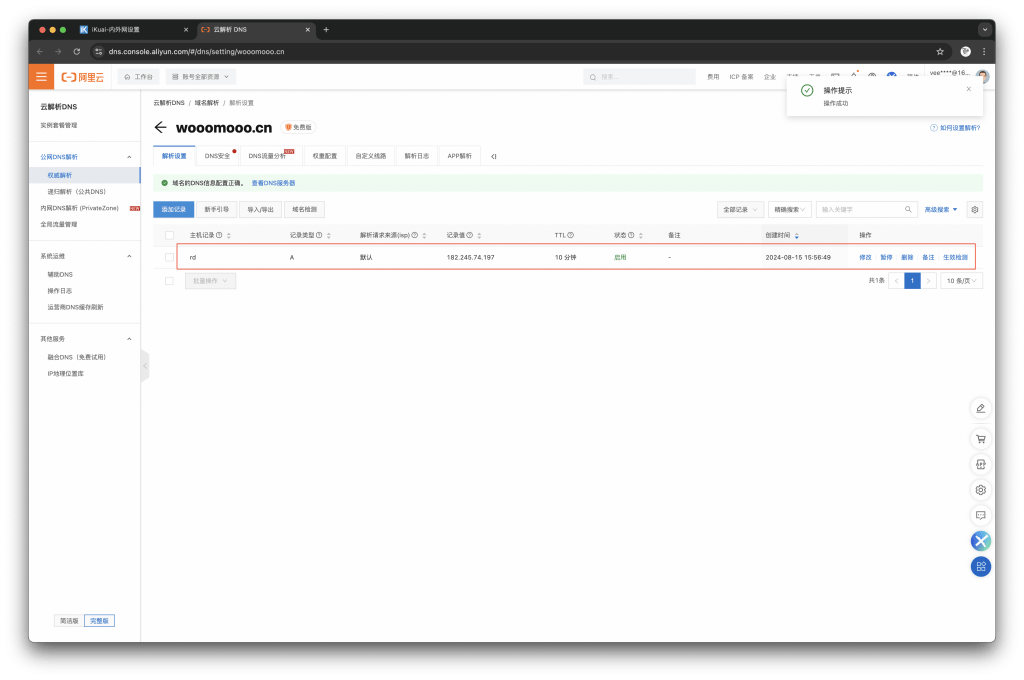Image resolution: width=1024 pixels, height=680 pixels.
Task: Check the select-all header checkbox
Action: (169, 235)
